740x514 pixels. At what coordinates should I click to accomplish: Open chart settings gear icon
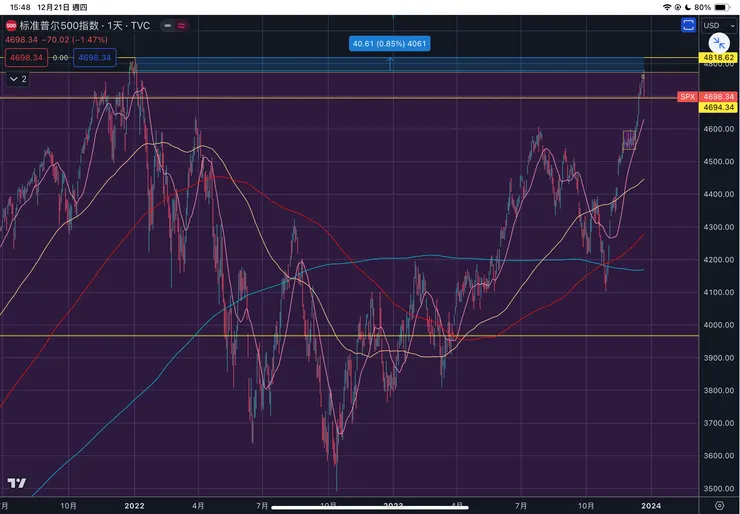click(x=719, y=506)
